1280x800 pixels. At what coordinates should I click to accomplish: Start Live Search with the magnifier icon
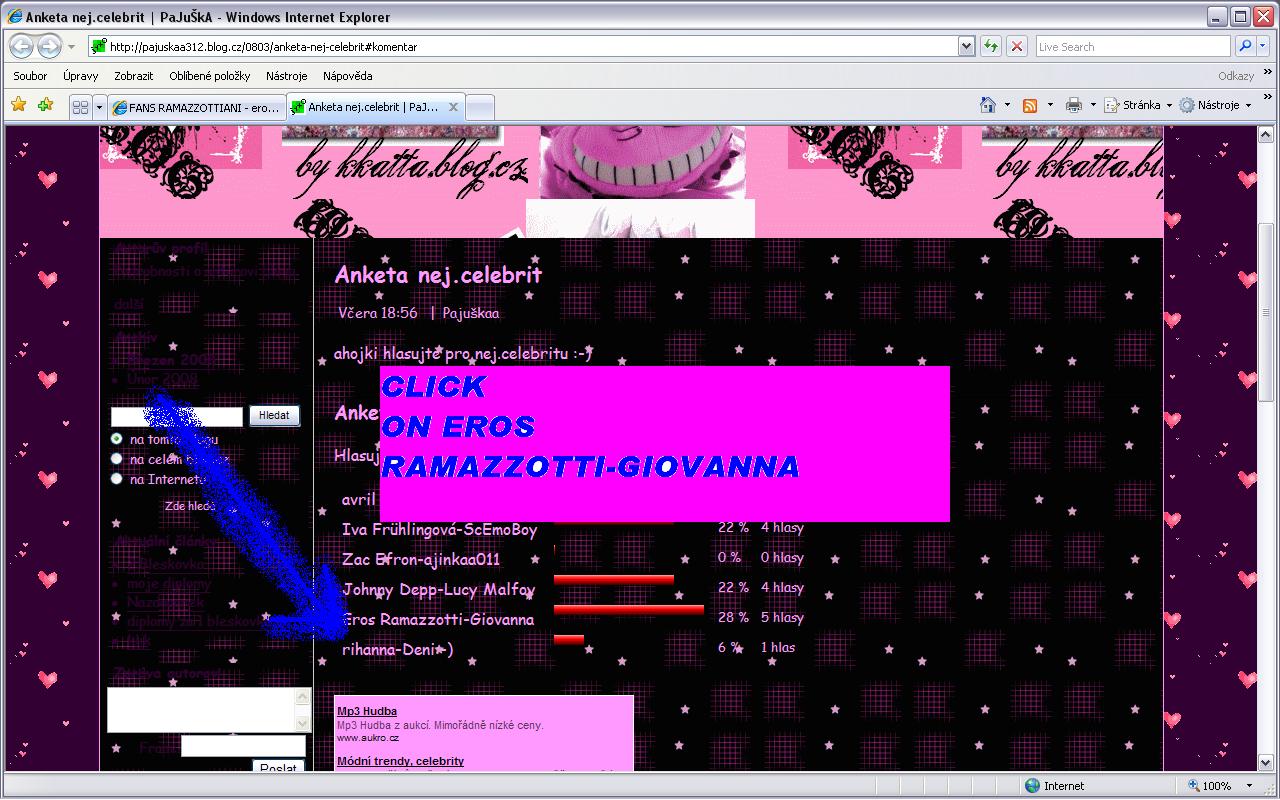1245,46
